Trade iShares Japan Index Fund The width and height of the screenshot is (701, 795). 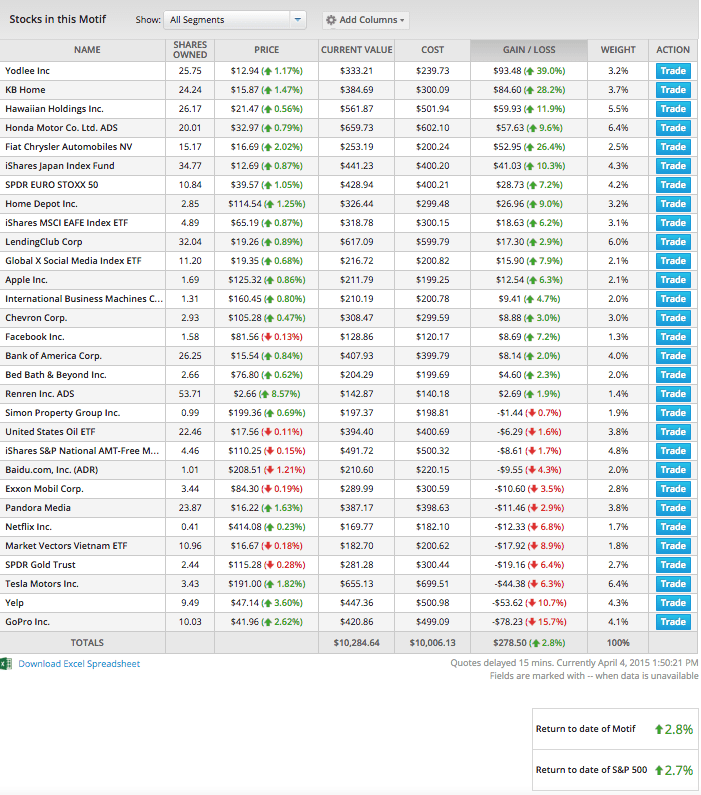coord(673,166)
